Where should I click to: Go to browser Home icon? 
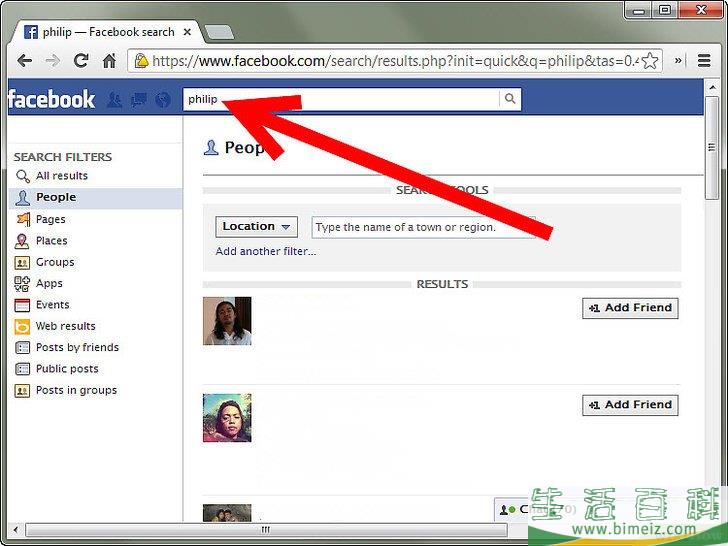109,60
